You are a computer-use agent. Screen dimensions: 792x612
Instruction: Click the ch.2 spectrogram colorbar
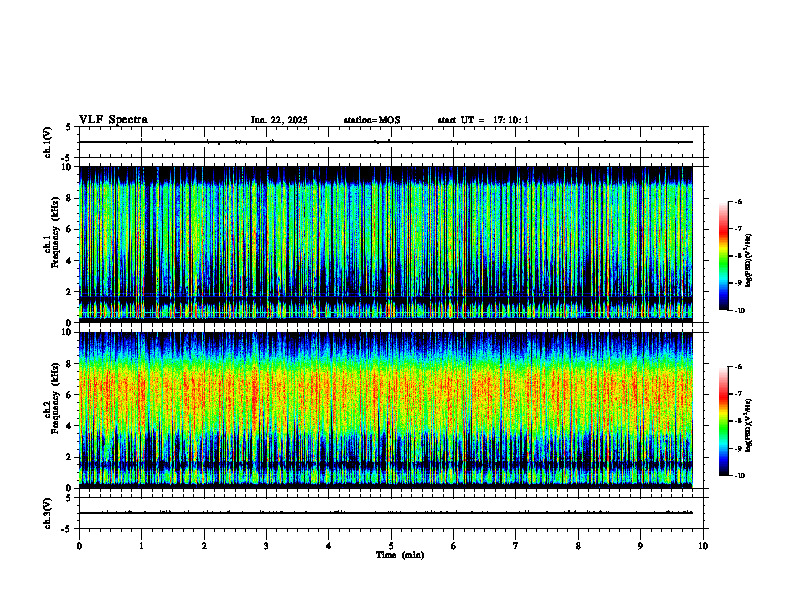(724, 421)
